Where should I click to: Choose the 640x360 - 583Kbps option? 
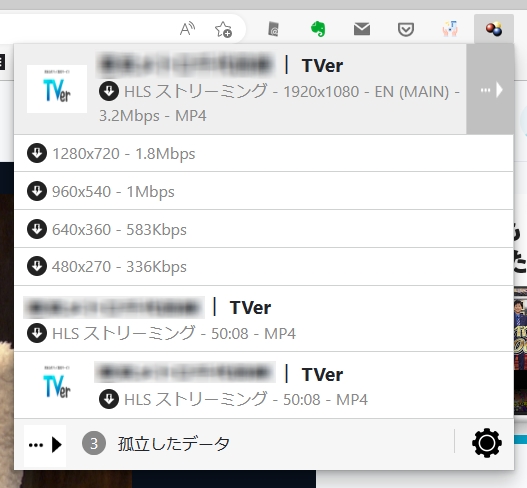click(264, 229)
